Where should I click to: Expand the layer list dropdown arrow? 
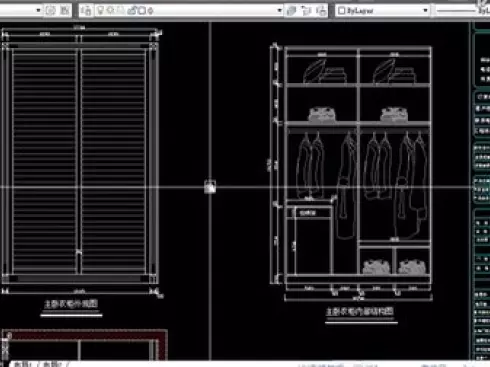(x=279, y=11)
